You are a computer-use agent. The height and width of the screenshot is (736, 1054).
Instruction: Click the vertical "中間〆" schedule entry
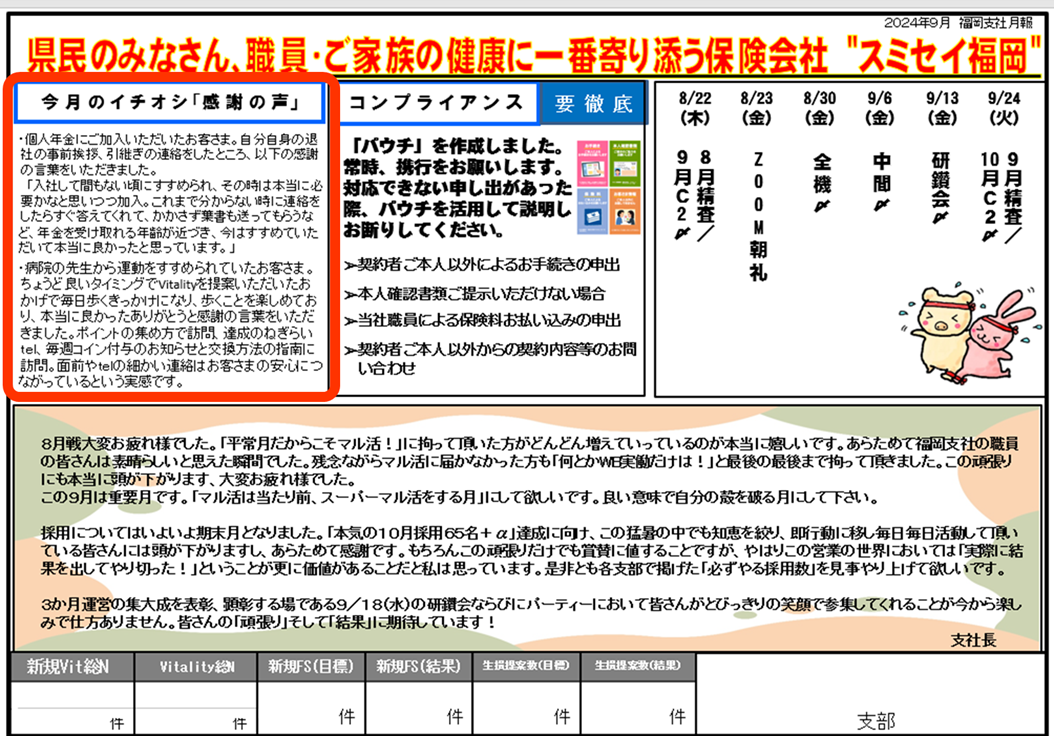click(881, 182)
